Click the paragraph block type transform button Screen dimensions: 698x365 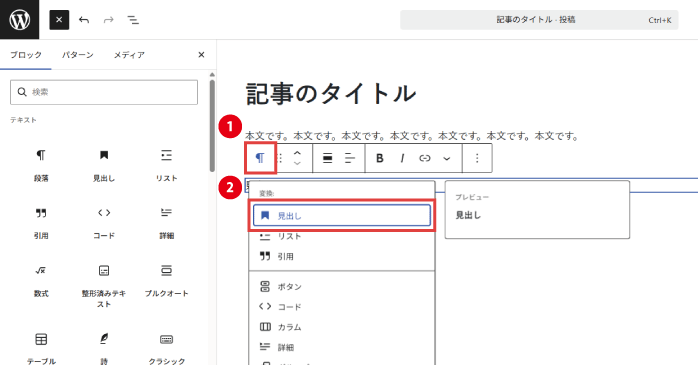point(260,158)
